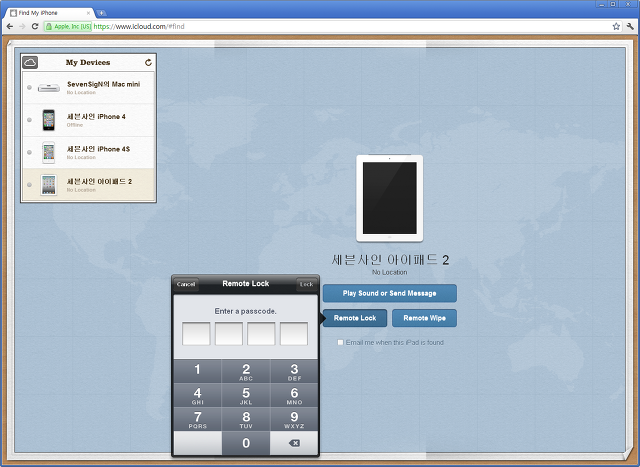Click the browser Forward arrow

(22, 27)
